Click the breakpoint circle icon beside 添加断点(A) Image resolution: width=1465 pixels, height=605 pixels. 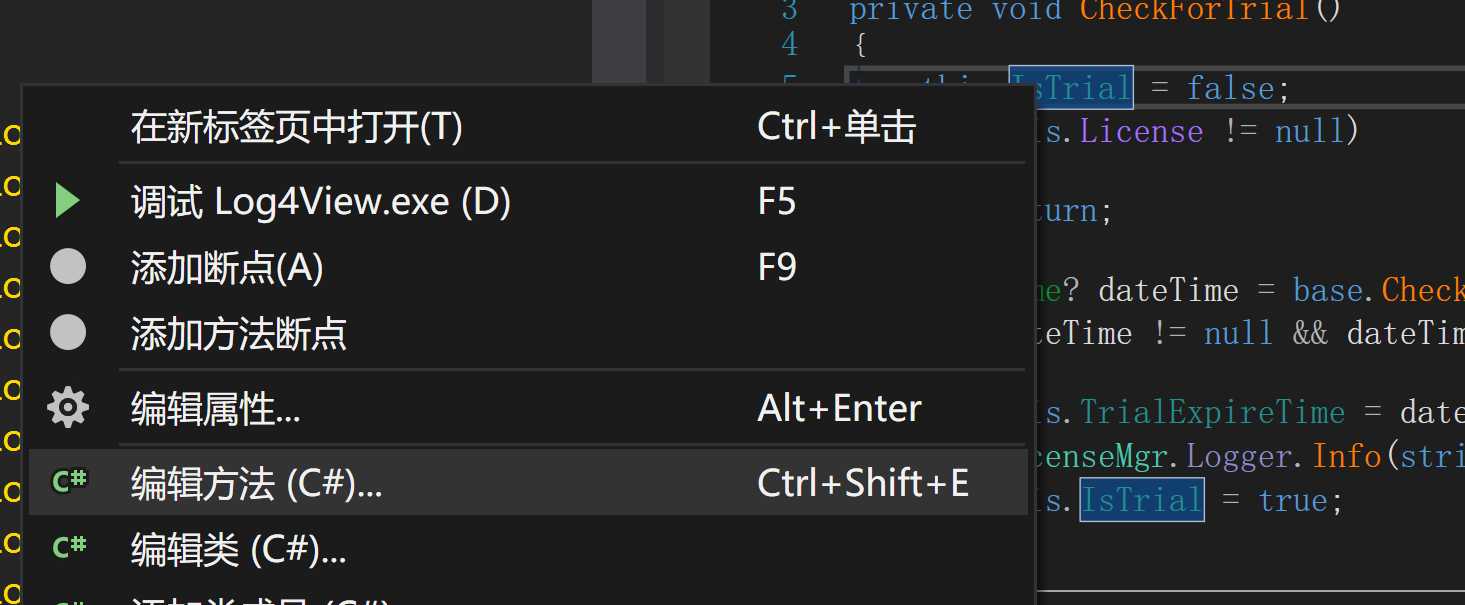point(68,267)
